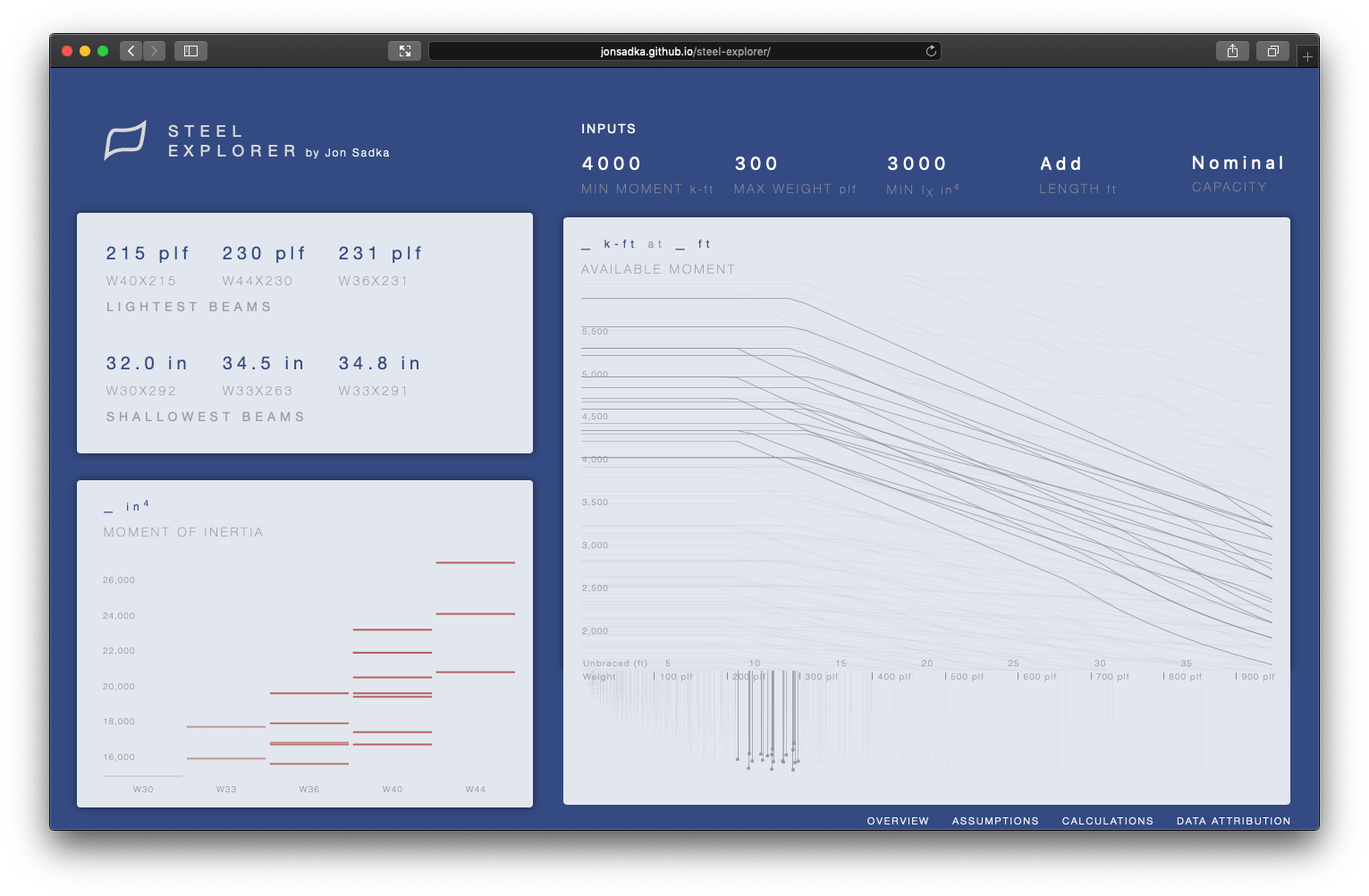This screenshot has height=896, width=1369.
Task: Select the 34.5 in W33X263 beam
Action: (x=264, y=375)
